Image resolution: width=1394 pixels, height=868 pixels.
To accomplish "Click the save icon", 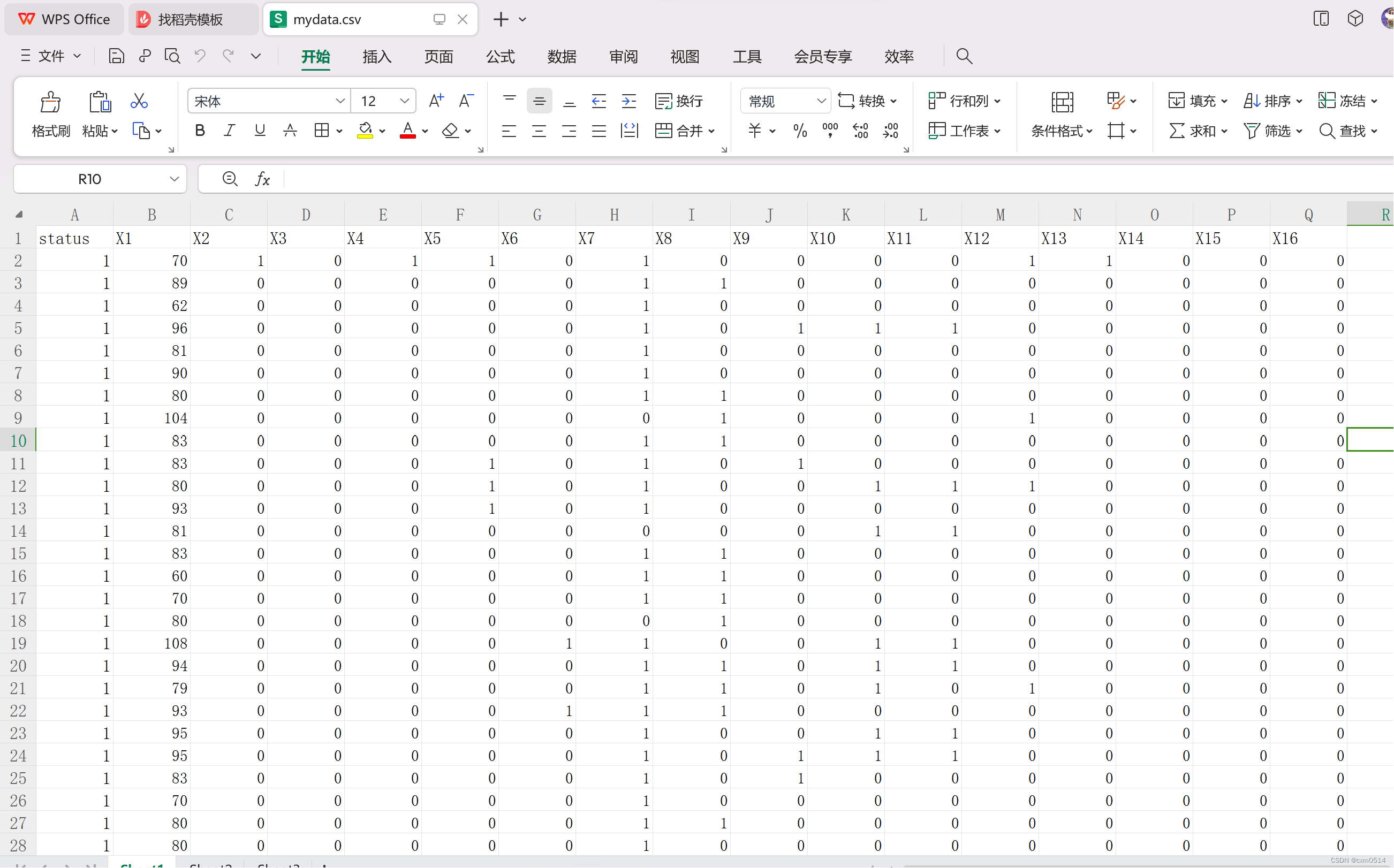I will tap(116, 56).
